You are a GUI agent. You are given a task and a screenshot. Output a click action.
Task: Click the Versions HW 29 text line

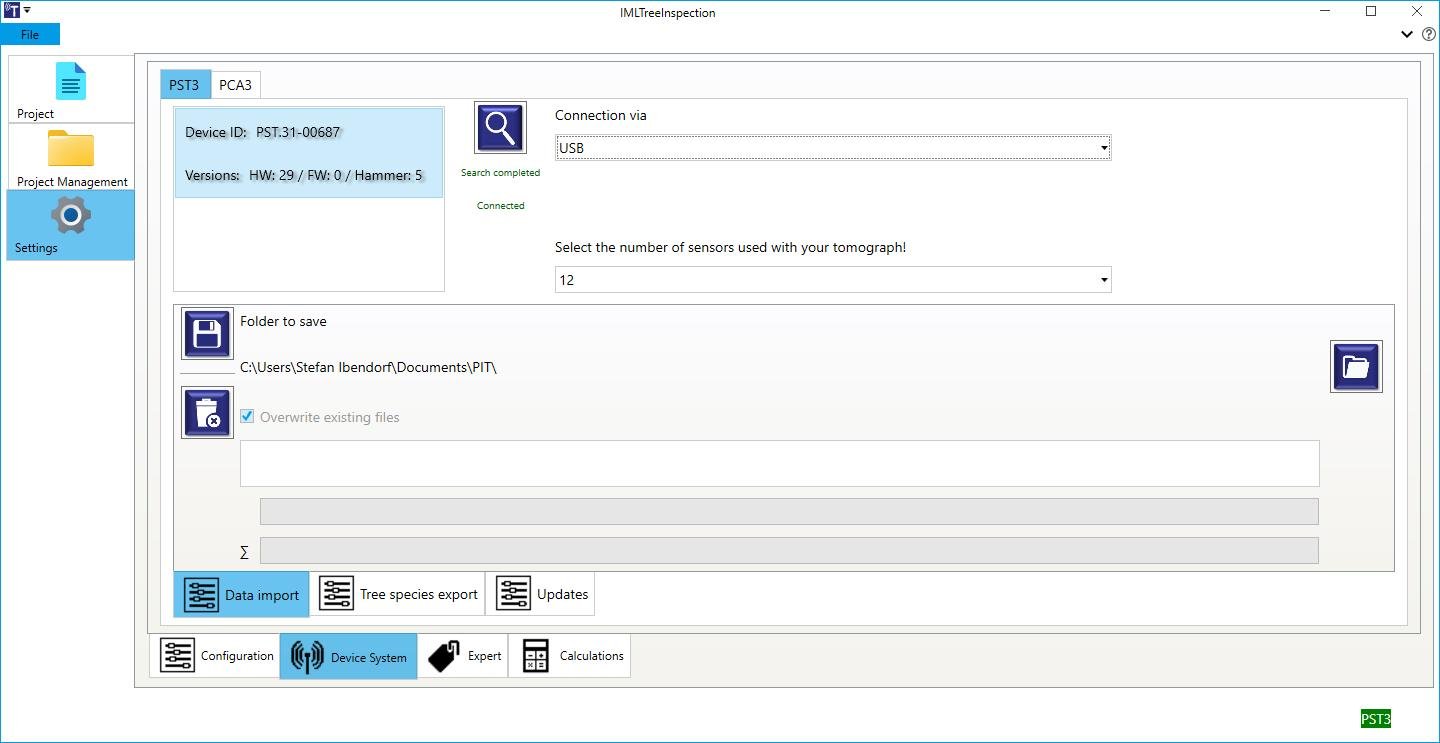(304, 175)
